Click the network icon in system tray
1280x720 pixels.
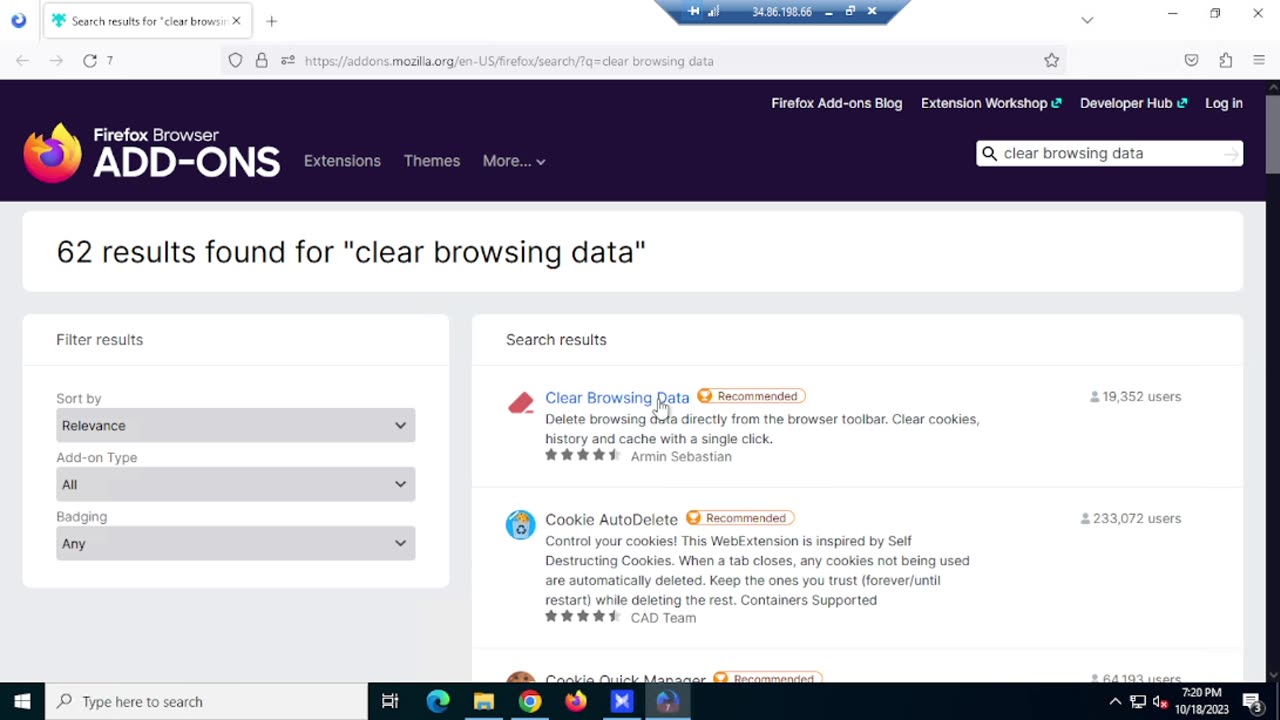1137,701
